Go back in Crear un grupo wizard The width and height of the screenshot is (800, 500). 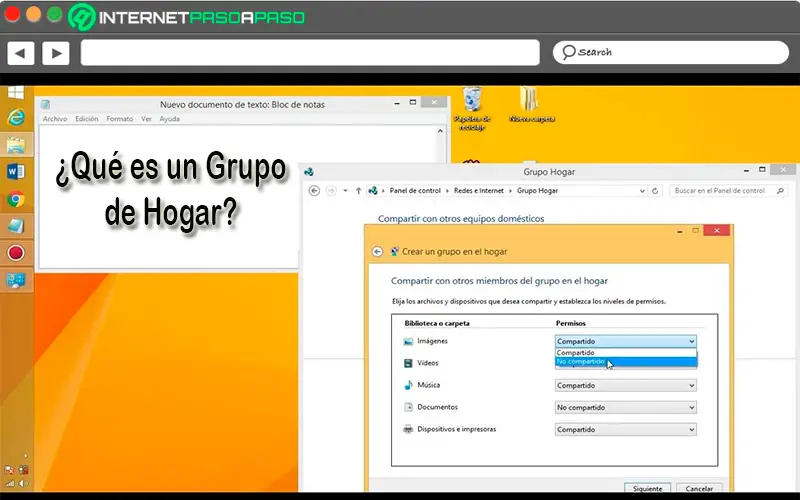point(377,252)
